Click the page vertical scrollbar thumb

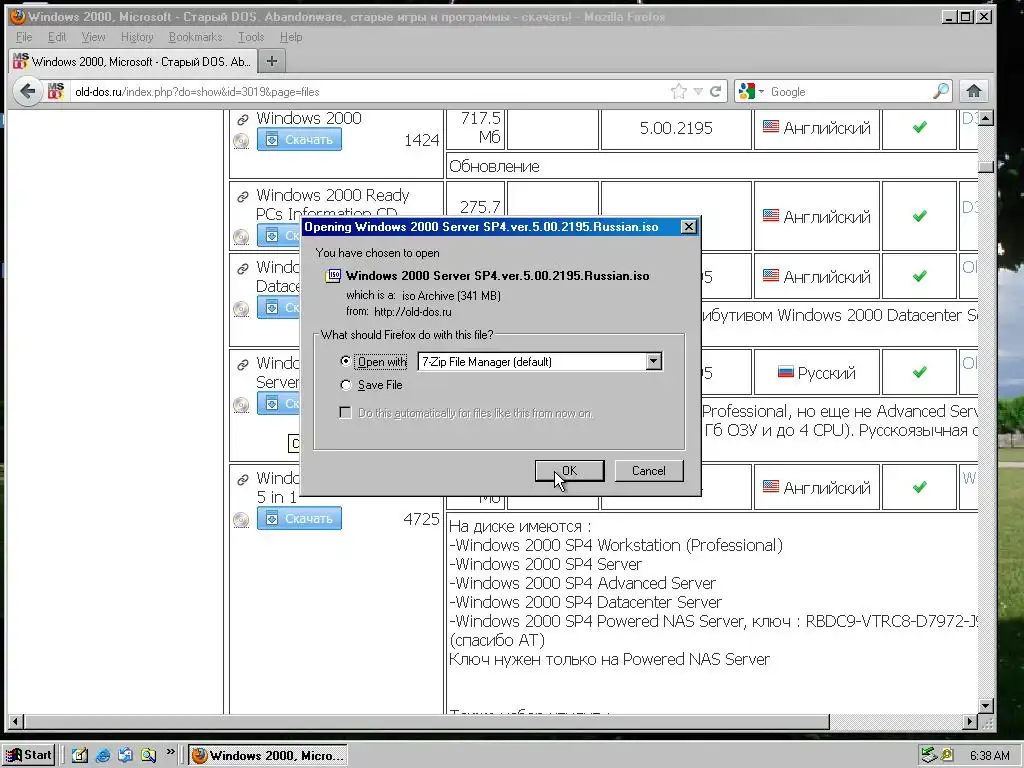point(986,167)
